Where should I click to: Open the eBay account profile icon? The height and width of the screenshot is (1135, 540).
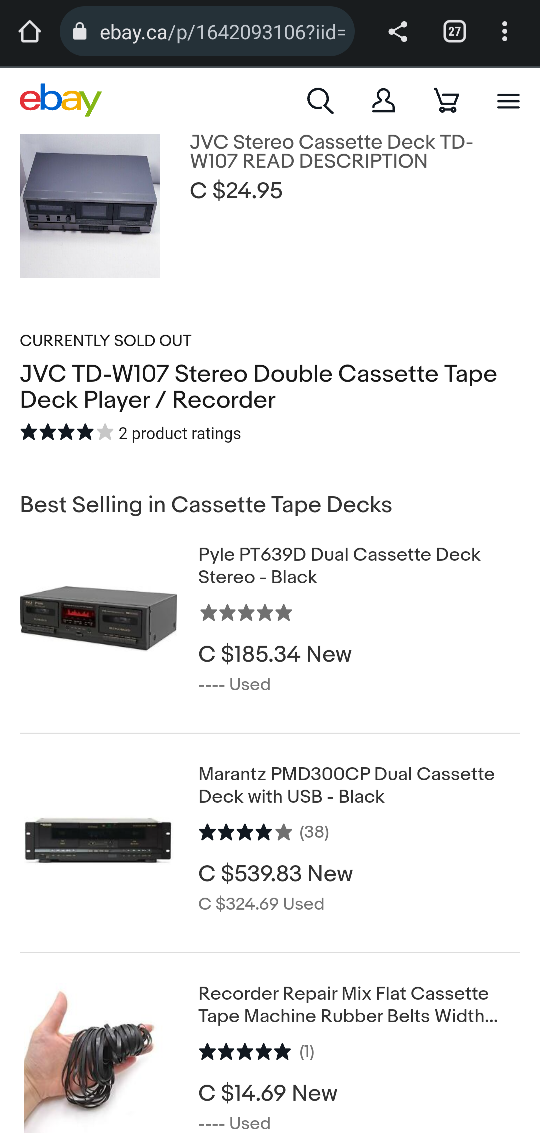click(x=383, y=101)
